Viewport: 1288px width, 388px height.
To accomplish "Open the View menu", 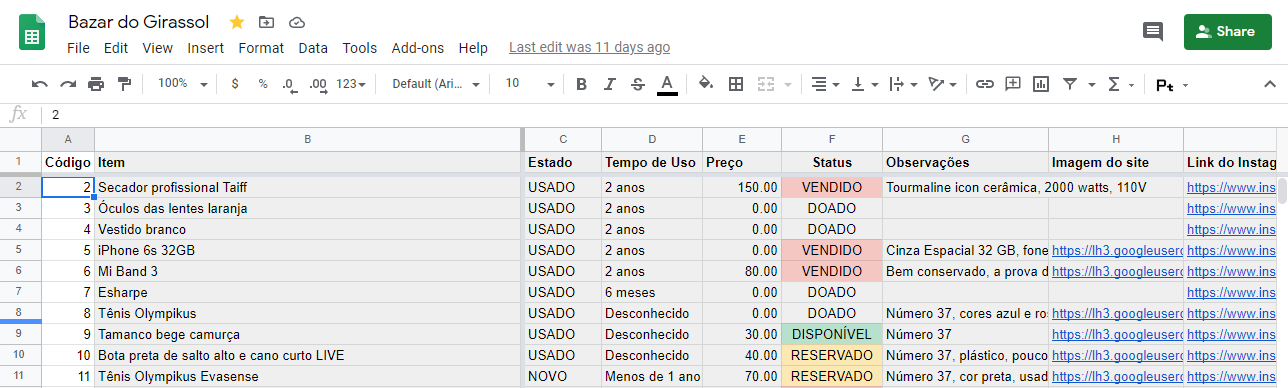I will [x=158, y=47].
